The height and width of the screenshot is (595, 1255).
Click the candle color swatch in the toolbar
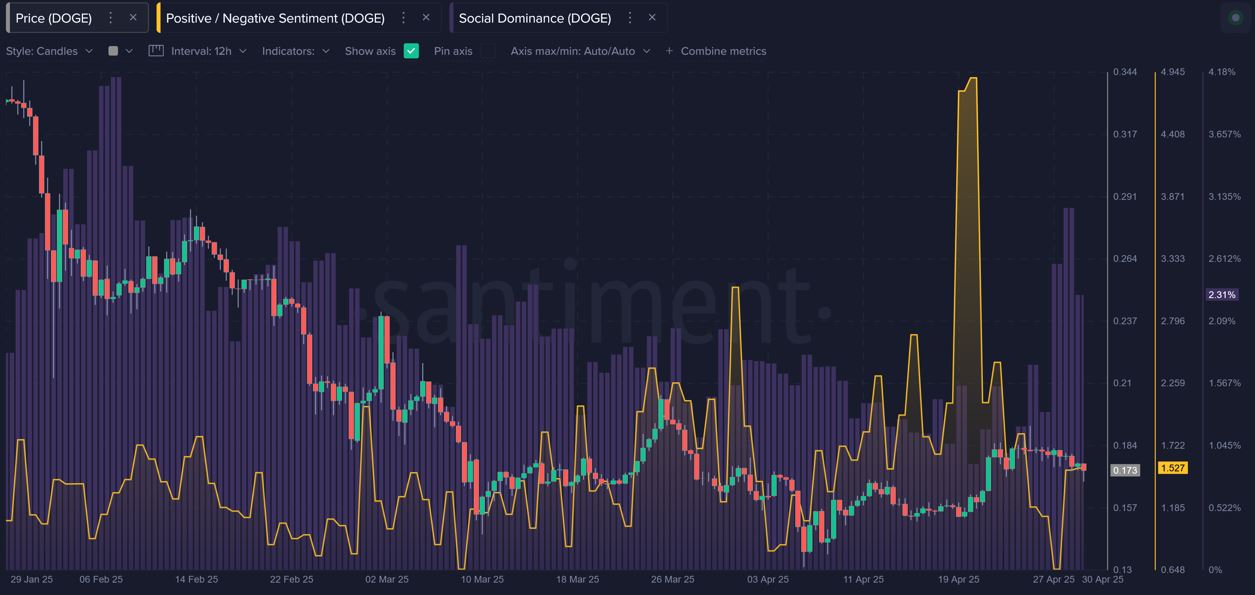point(113,51)
